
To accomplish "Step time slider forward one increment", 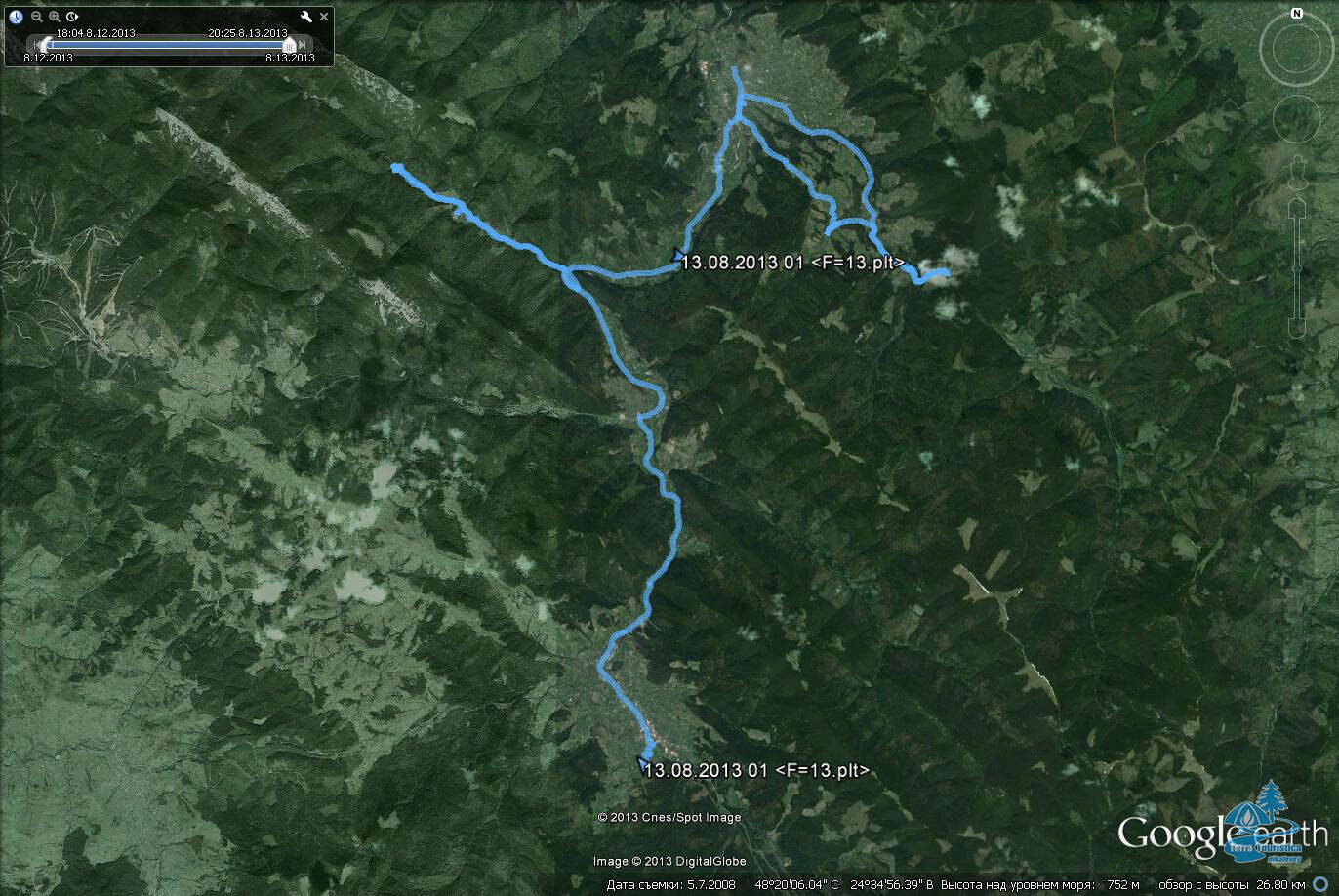I will pos(304,45).
